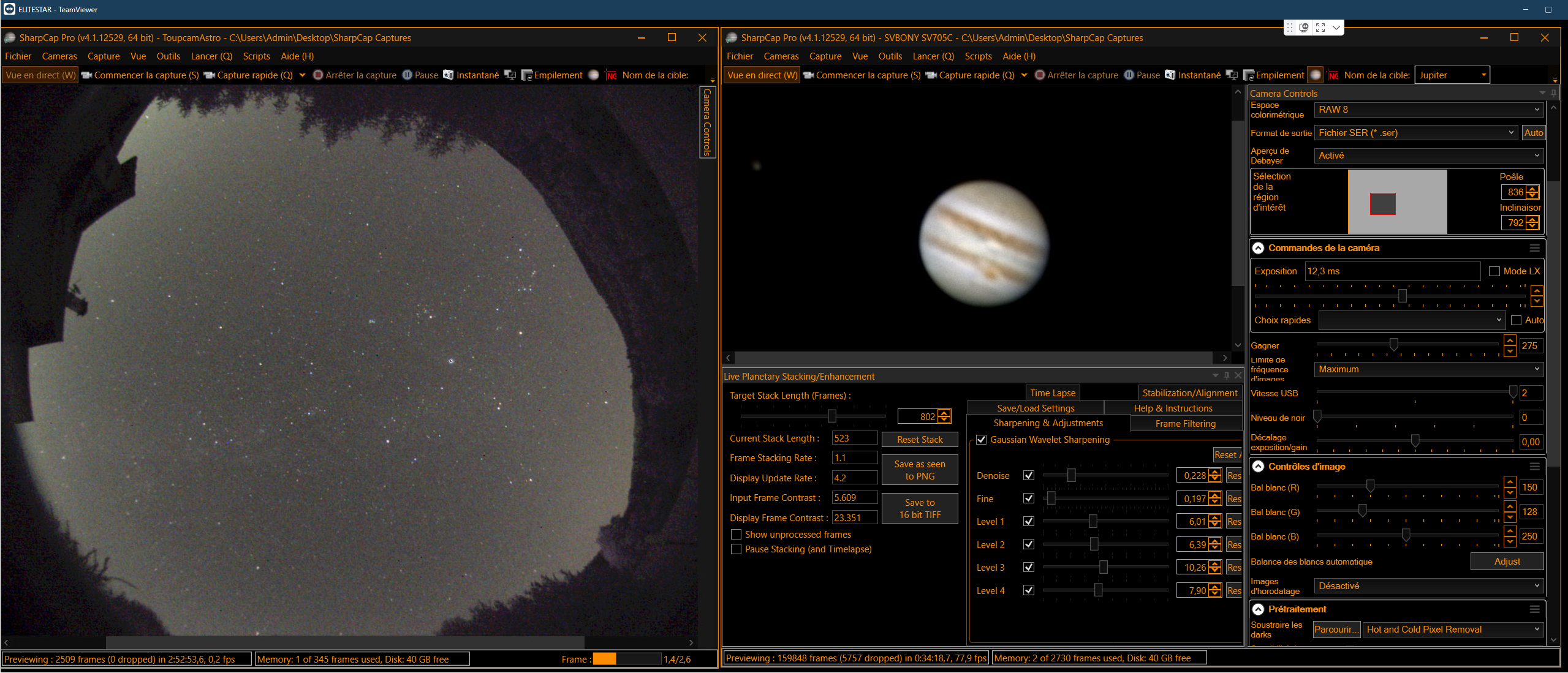Open TeamViewer remote screen settings icon
Screen dimensions: 1568x673
[1305, 28]
